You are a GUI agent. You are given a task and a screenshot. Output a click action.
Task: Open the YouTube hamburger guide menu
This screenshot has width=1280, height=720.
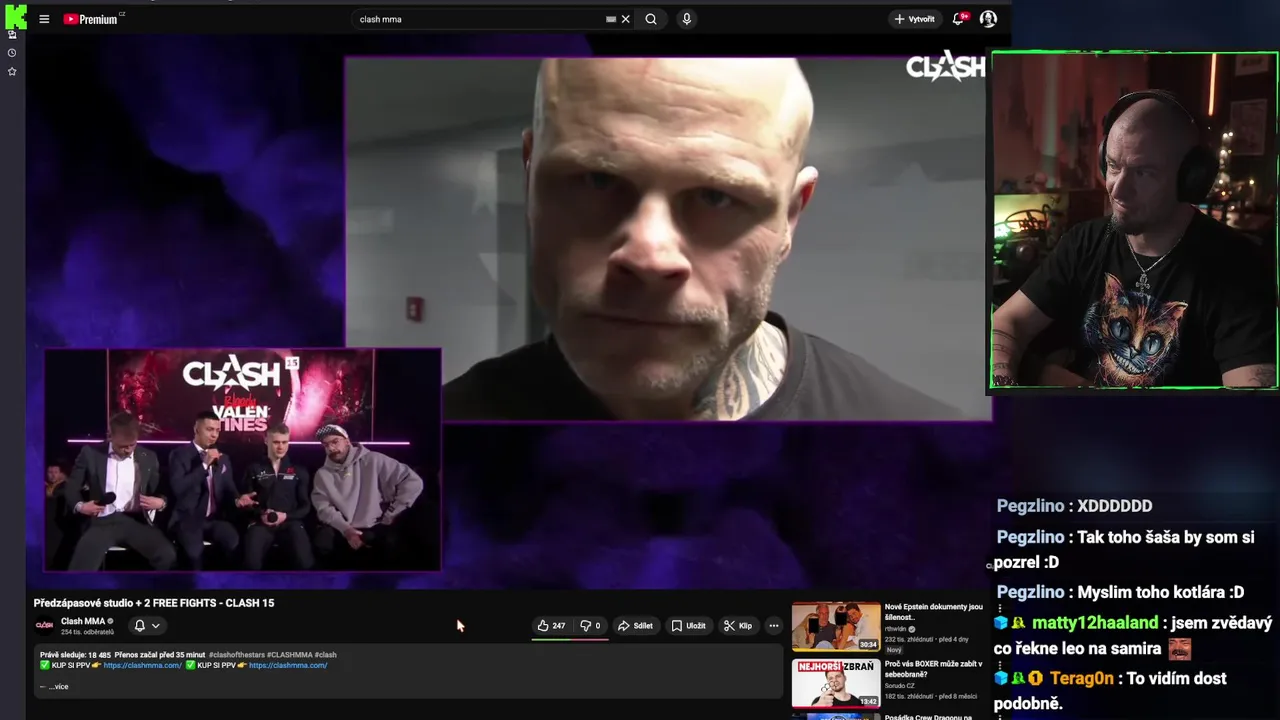(x=44, y=19)
